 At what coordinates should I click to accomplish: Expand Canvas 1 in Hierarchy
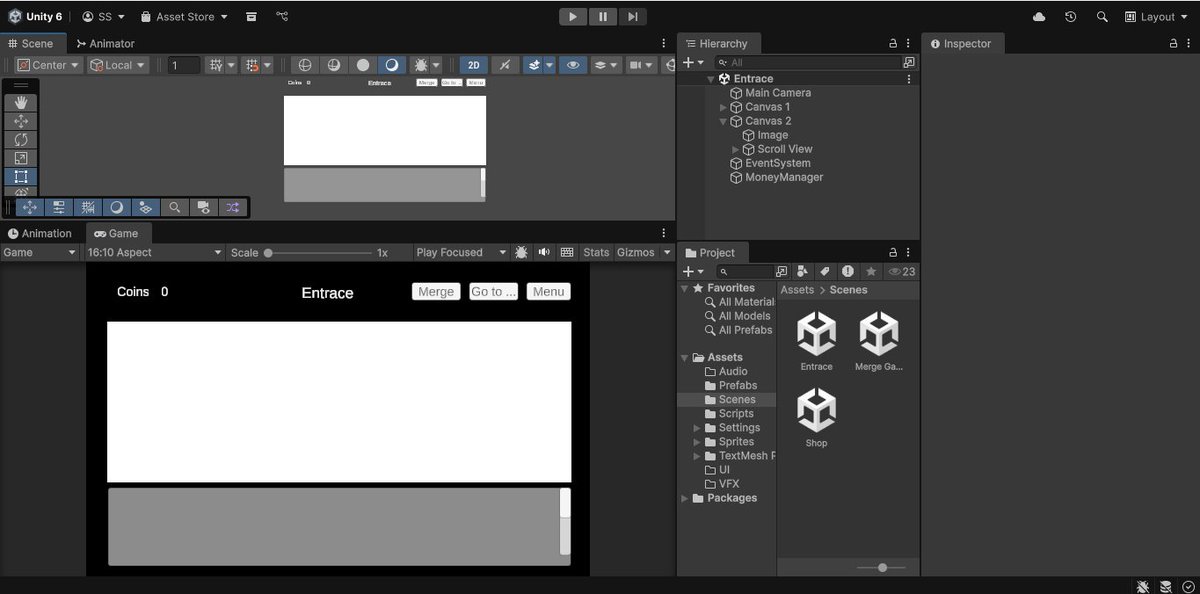(x=724, y=107)
